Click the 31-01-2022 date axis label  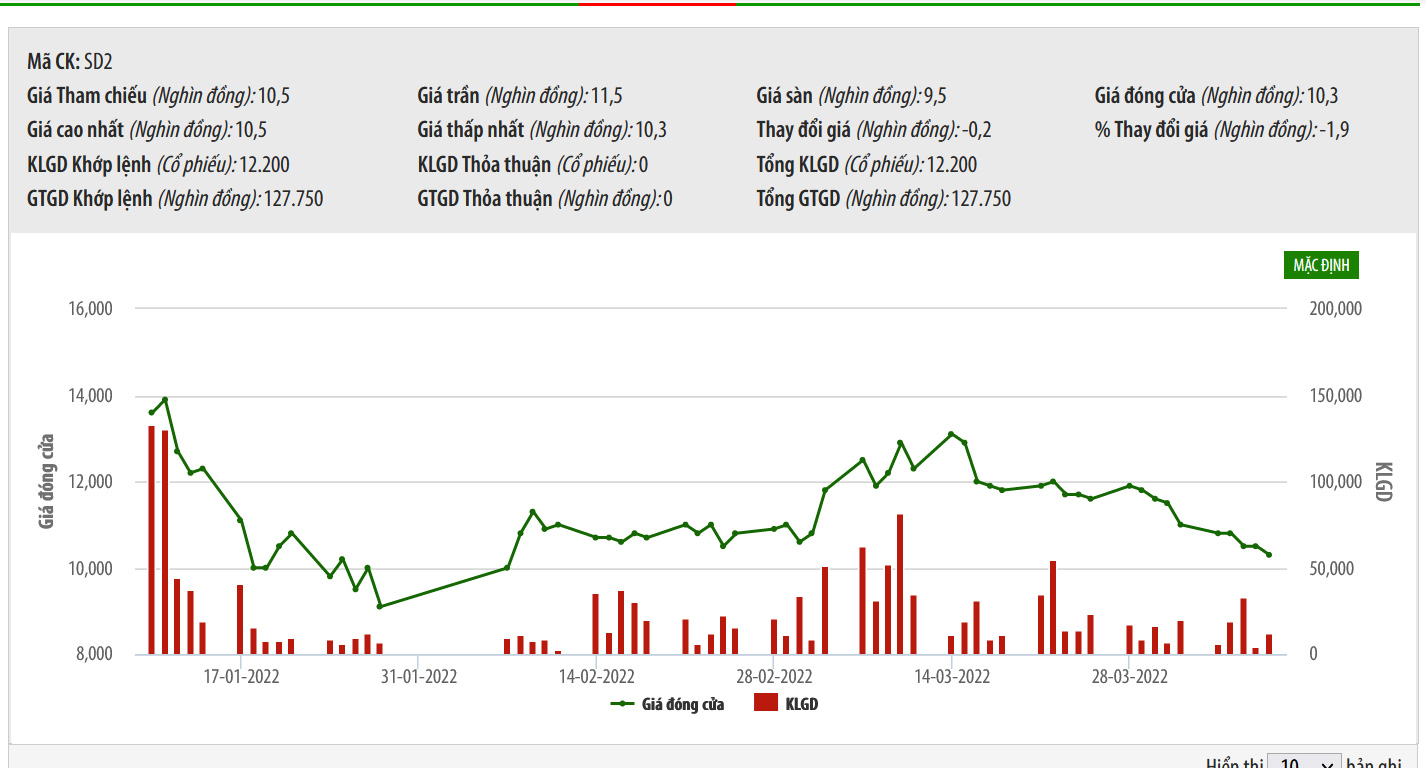tap(419, 676)
